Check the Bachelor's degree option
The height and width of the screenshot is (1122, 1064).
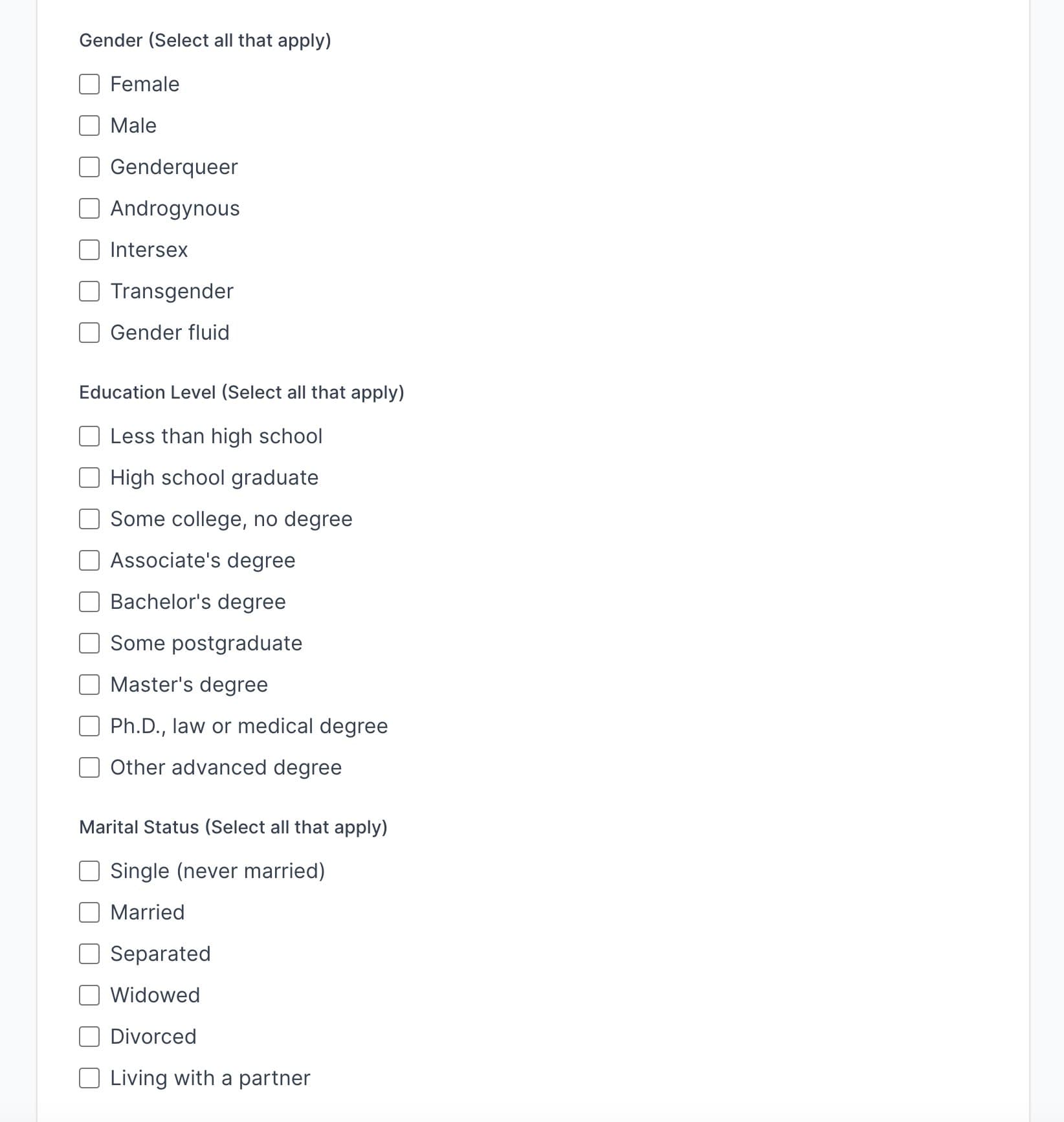click(x=89, y=602)
